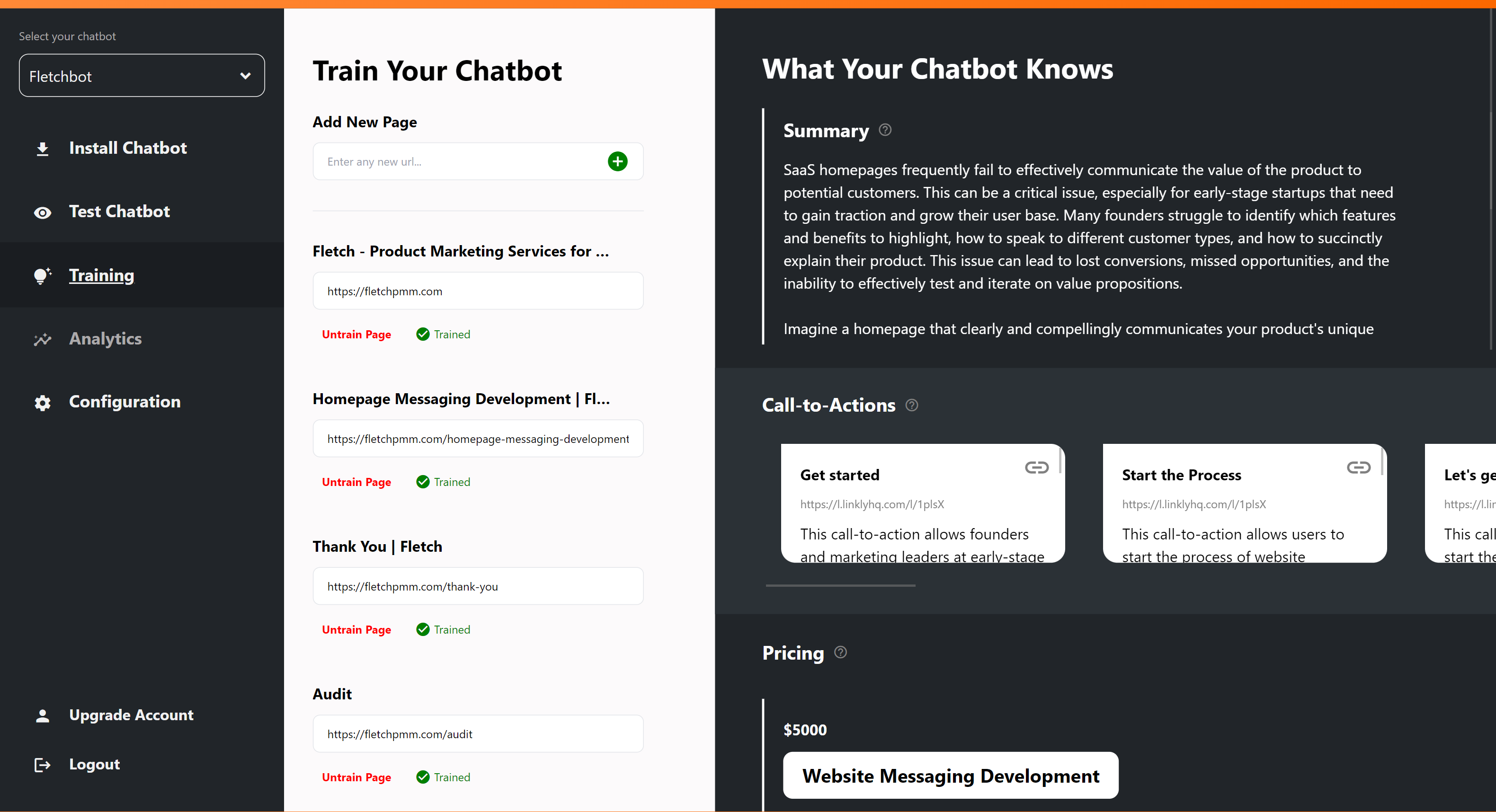The width and height of the screenshot is (1496, 812).
Task: Open the Test Chatbot menu item
Action: [x=119, y=212]
